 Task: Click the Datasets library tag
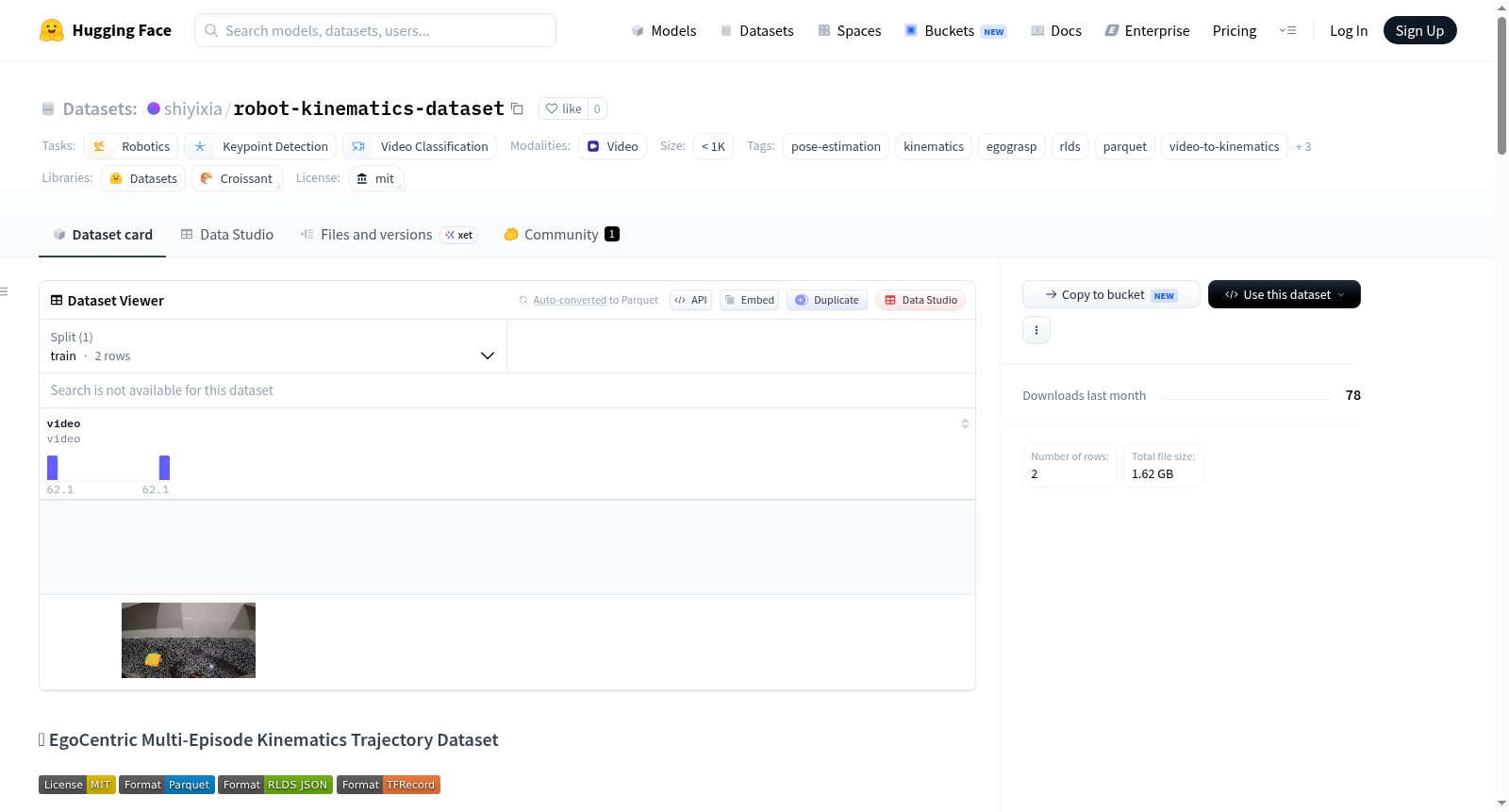[143, 178]
